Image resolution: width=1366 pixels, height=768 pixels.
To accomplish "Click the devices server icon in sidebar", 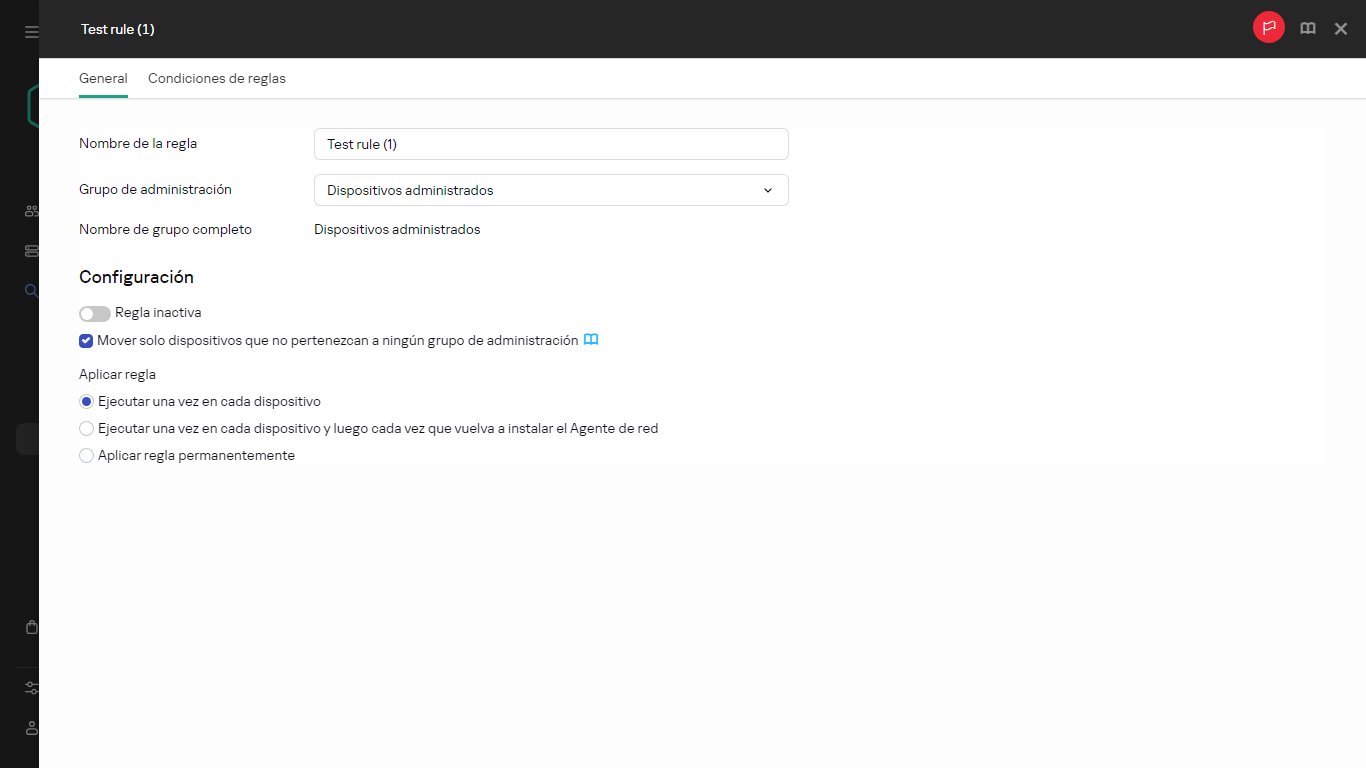I will click(x=32, y=251).
